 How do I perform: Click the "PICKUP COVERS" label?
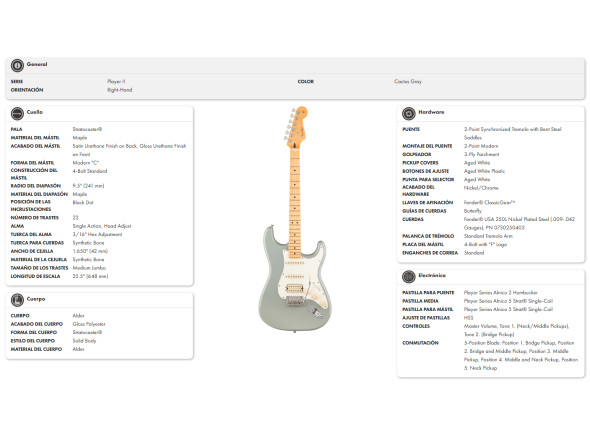(x=420, y=163)
